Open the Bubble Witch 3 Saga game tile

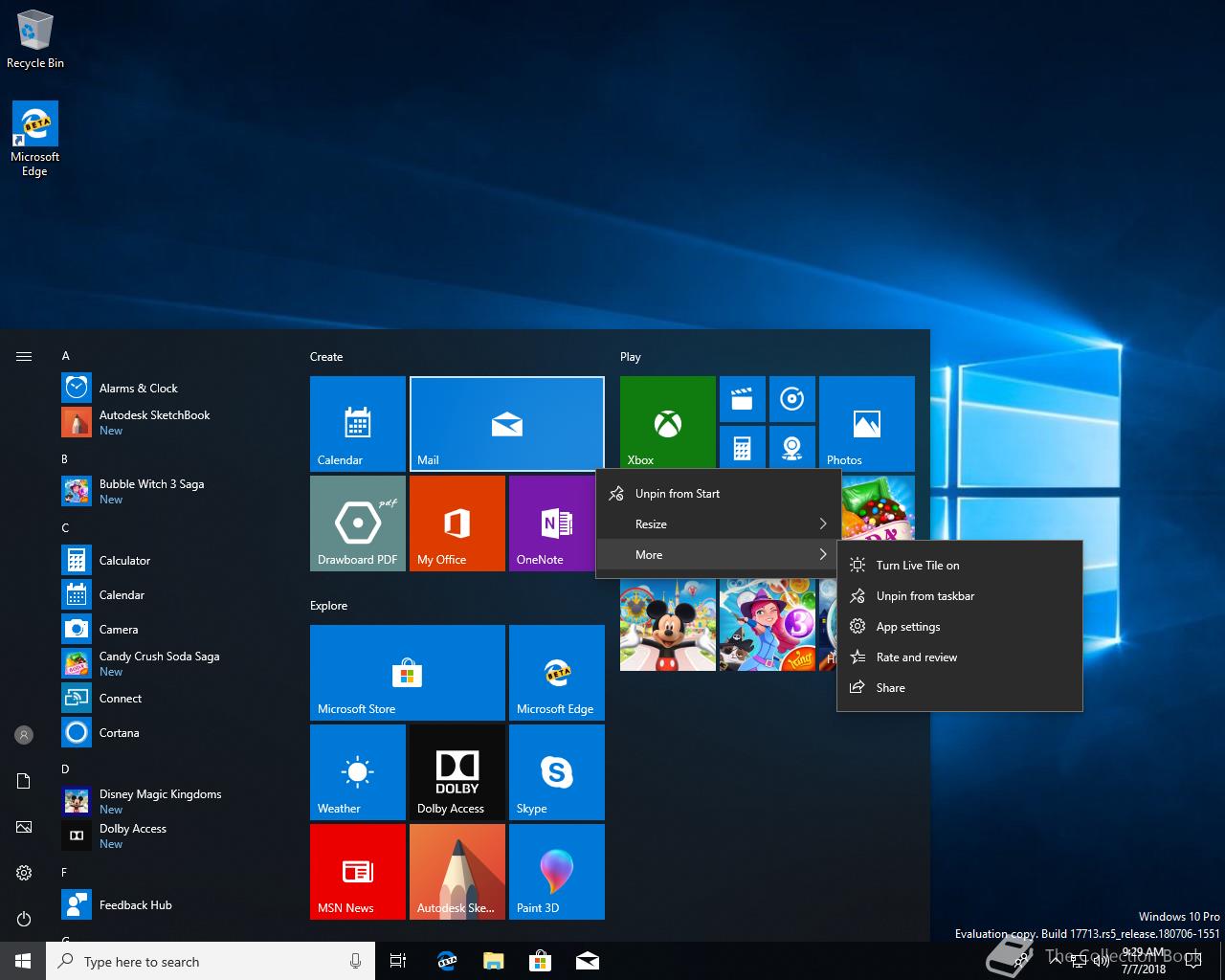tap(768, 625)
